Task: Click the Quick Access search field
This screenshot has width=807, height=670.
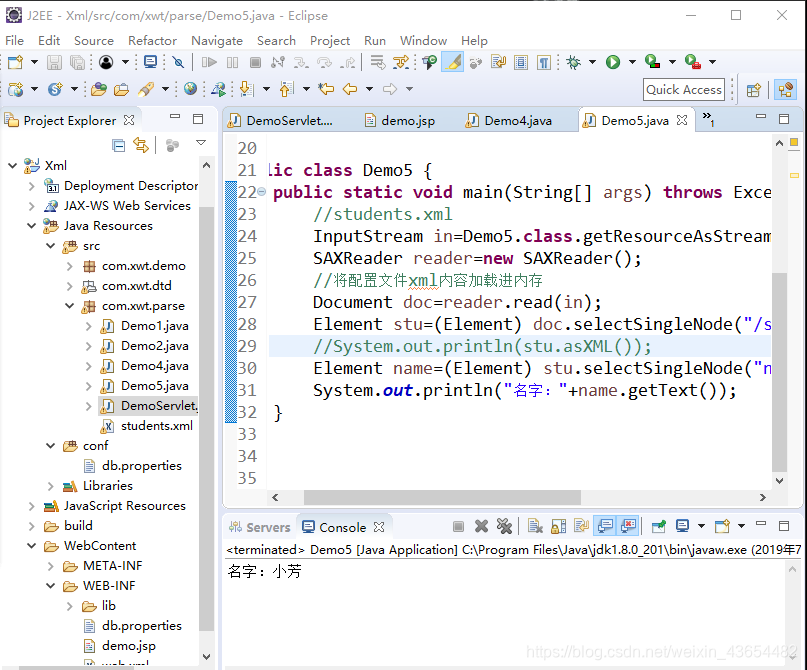Action: (x=683, y=90)
